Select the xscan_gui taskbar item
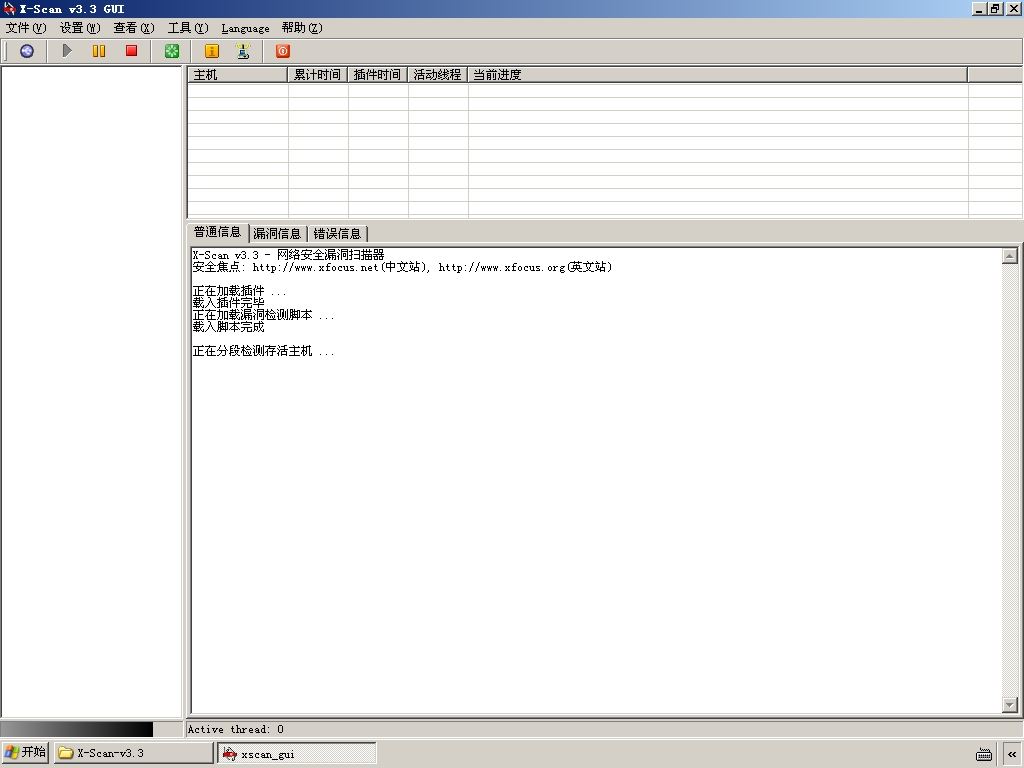Viewport: 1024px width, 768px height. click(x=298, y=754)
